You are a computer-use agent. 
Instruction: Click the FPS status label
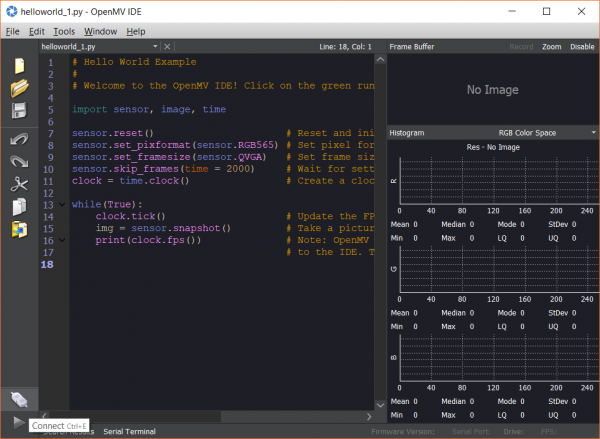tap(549, 432)
